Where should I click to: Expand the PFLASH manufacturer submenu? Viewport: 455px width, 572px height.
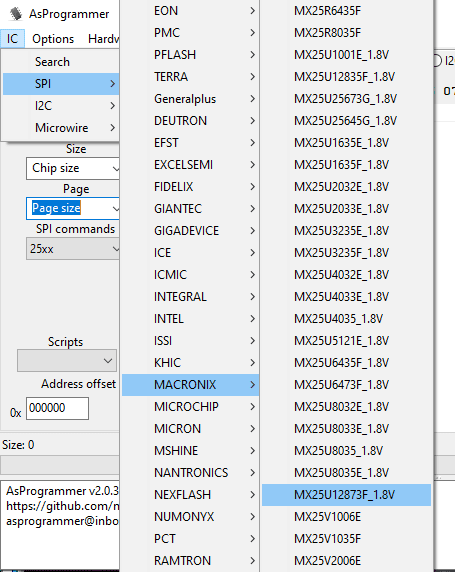coord(190,55)
